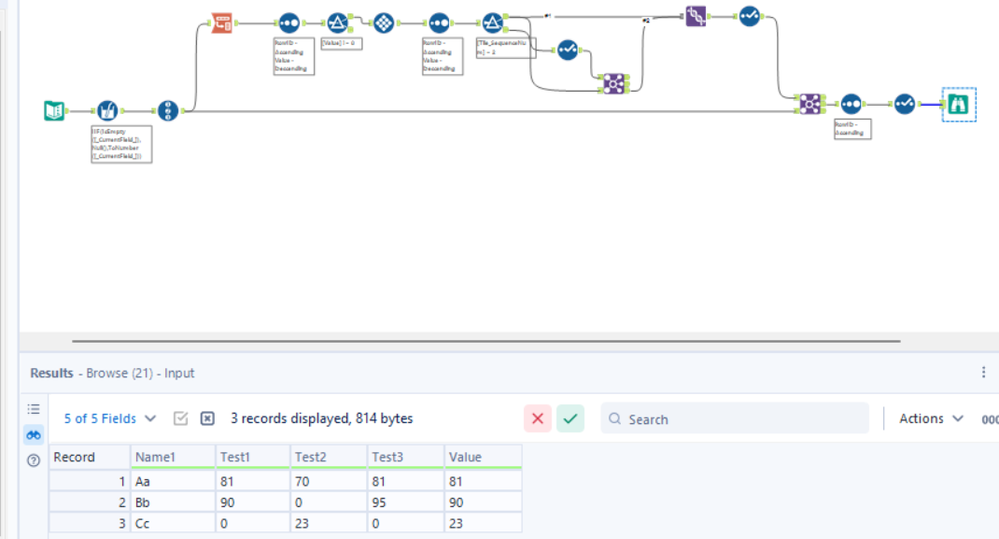
Task: Click the Aa cell in Name1 column
Action: pos(173,481)
